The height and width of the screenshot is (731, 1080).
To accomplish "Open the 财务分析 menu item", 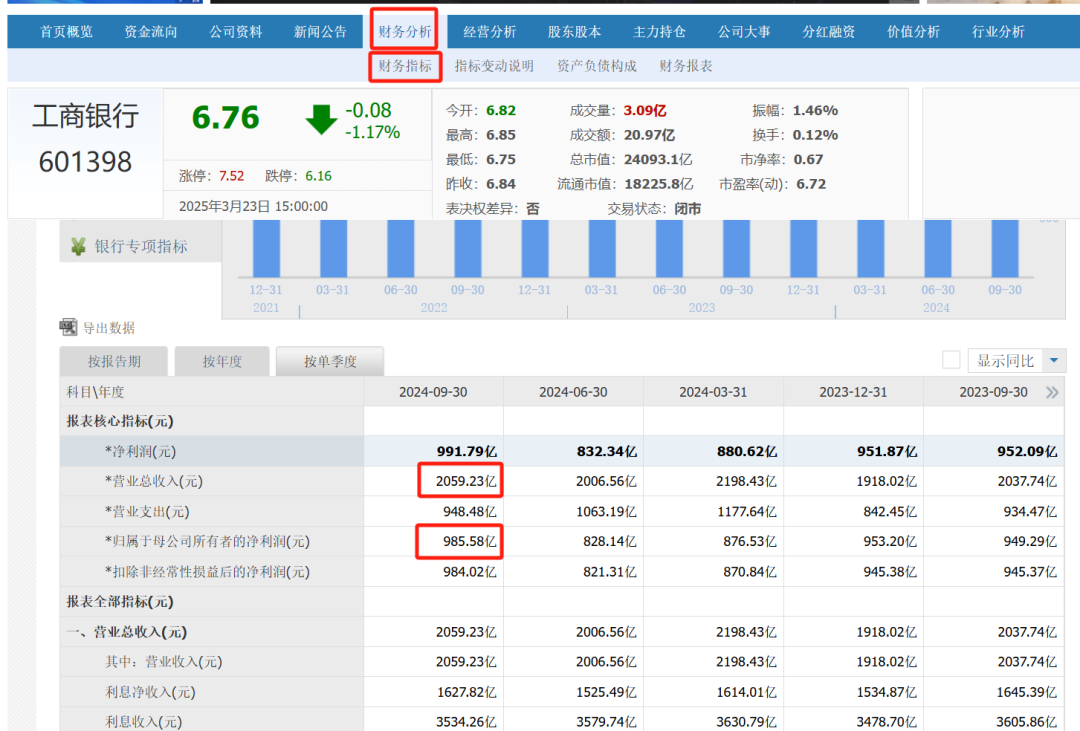I will click(x=405, y=31).
